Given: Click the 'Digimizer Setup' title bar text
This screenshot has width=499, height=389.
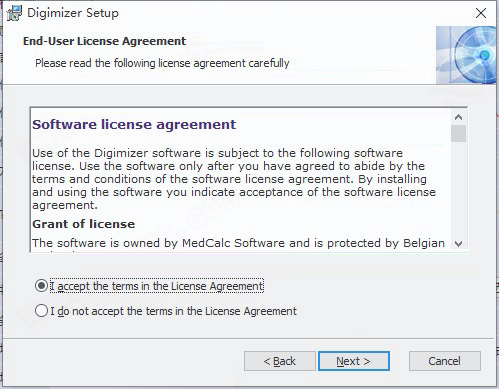Looking at the screenshot, I should pos(73,13).
